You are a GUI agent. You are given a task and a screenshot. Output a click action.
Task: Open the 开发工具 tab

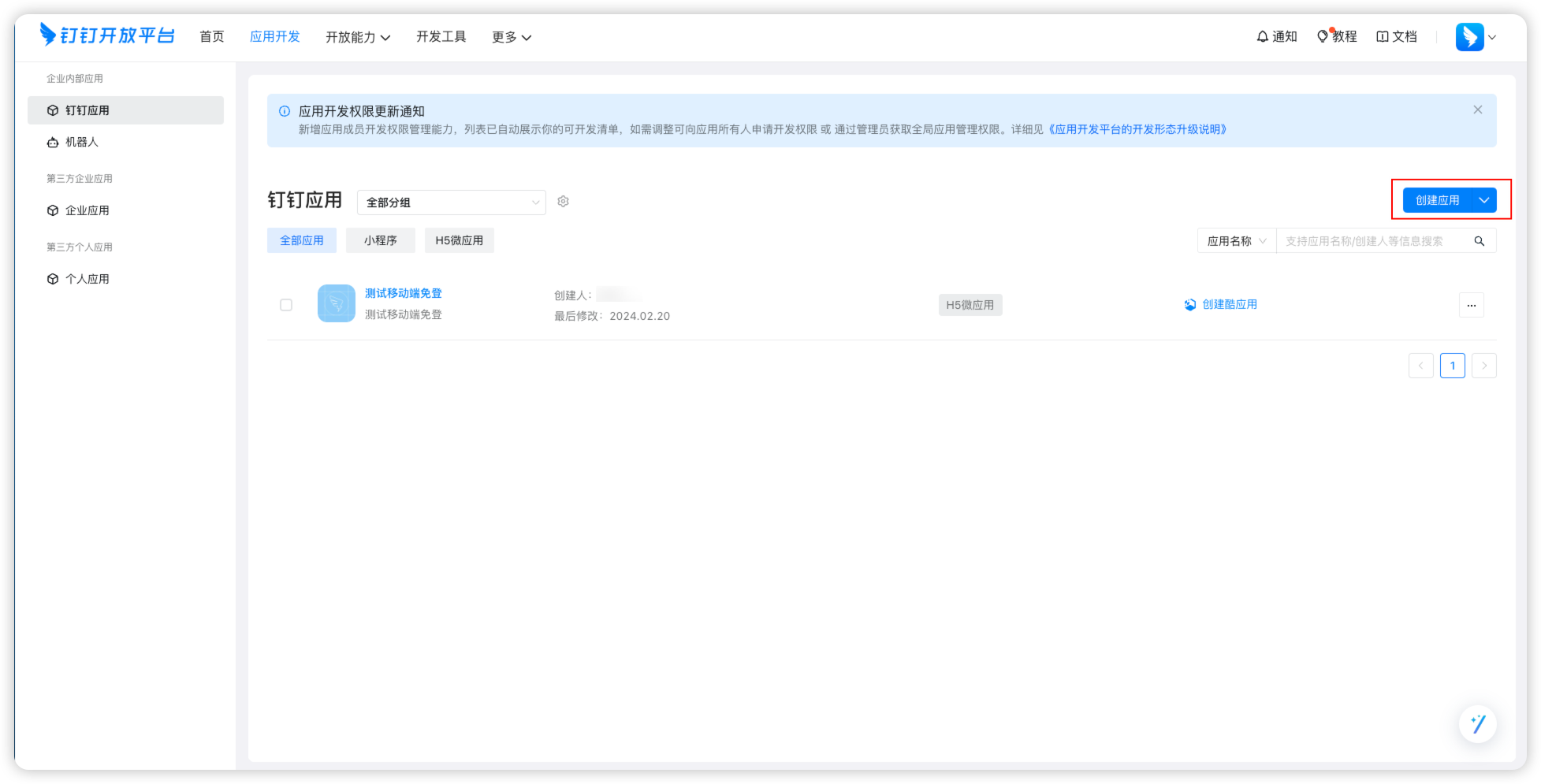[x=441, y=36]
